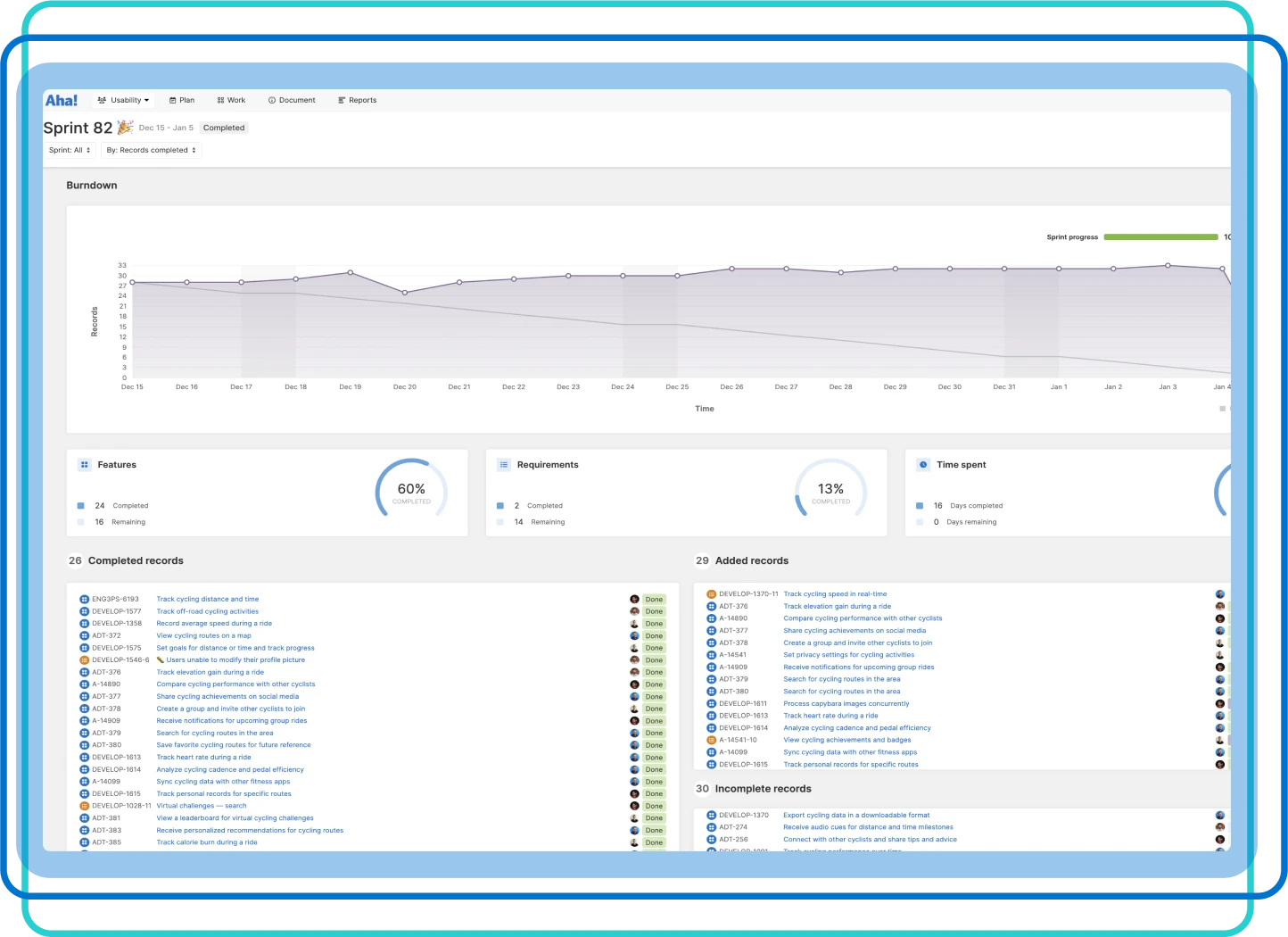Open 'Track cycling distance and time' record
The height and width of the screenshot is (937, 1288).
208,600
